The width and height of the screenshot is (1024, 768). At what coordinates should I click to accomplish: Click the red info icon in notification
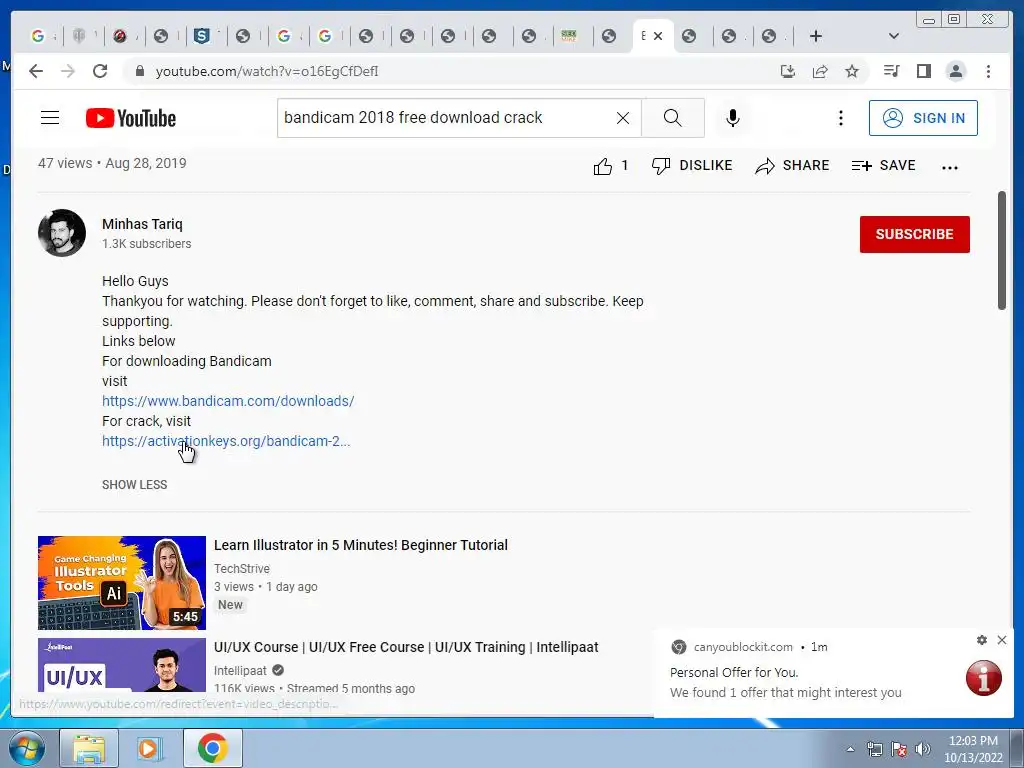984,678
